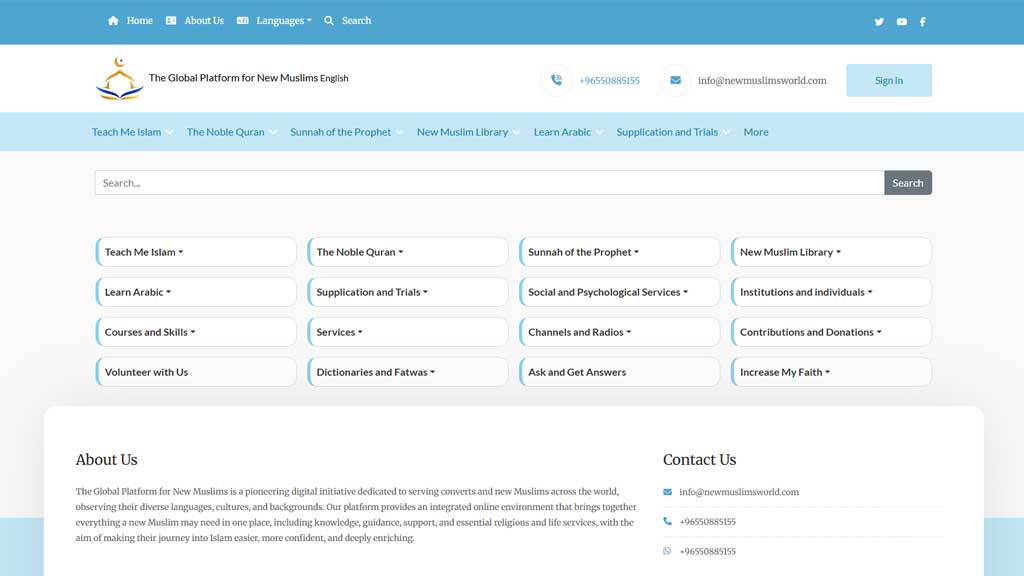Image resolution: width=1024 pixels, height=576 pixels.
Task: Click the gray Search button
Action: pyautogui.click(x=907, y=183)
